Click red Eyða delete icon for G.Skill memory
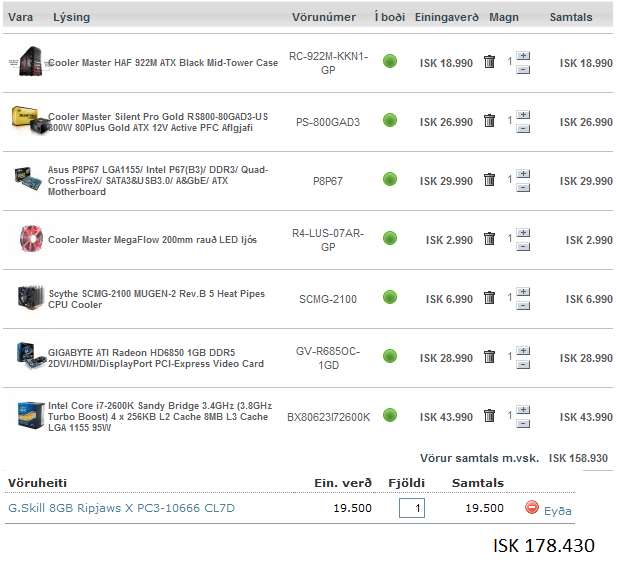Viewport: 617px width, 562px height. point(532,508)
